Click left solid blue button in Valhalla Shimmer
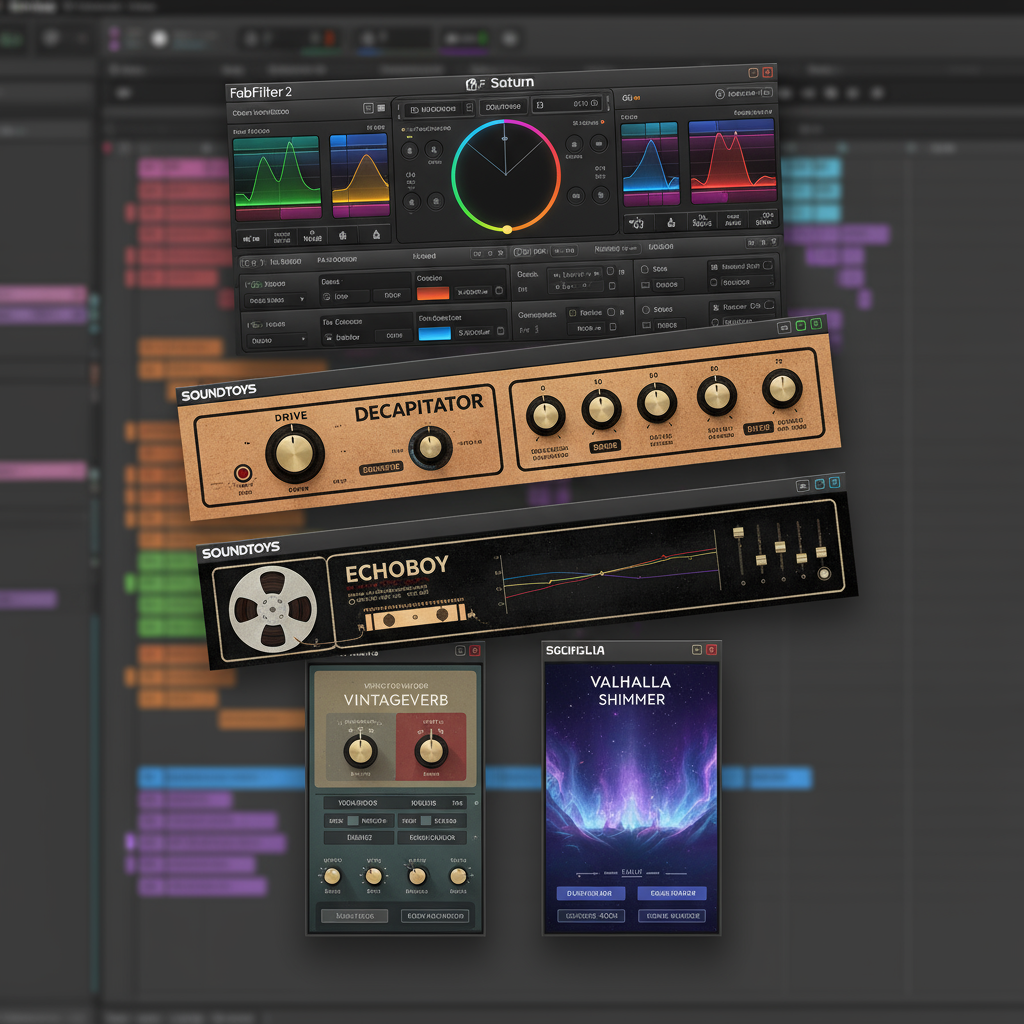This screenshot has width=1024, height=1024. 590,893
